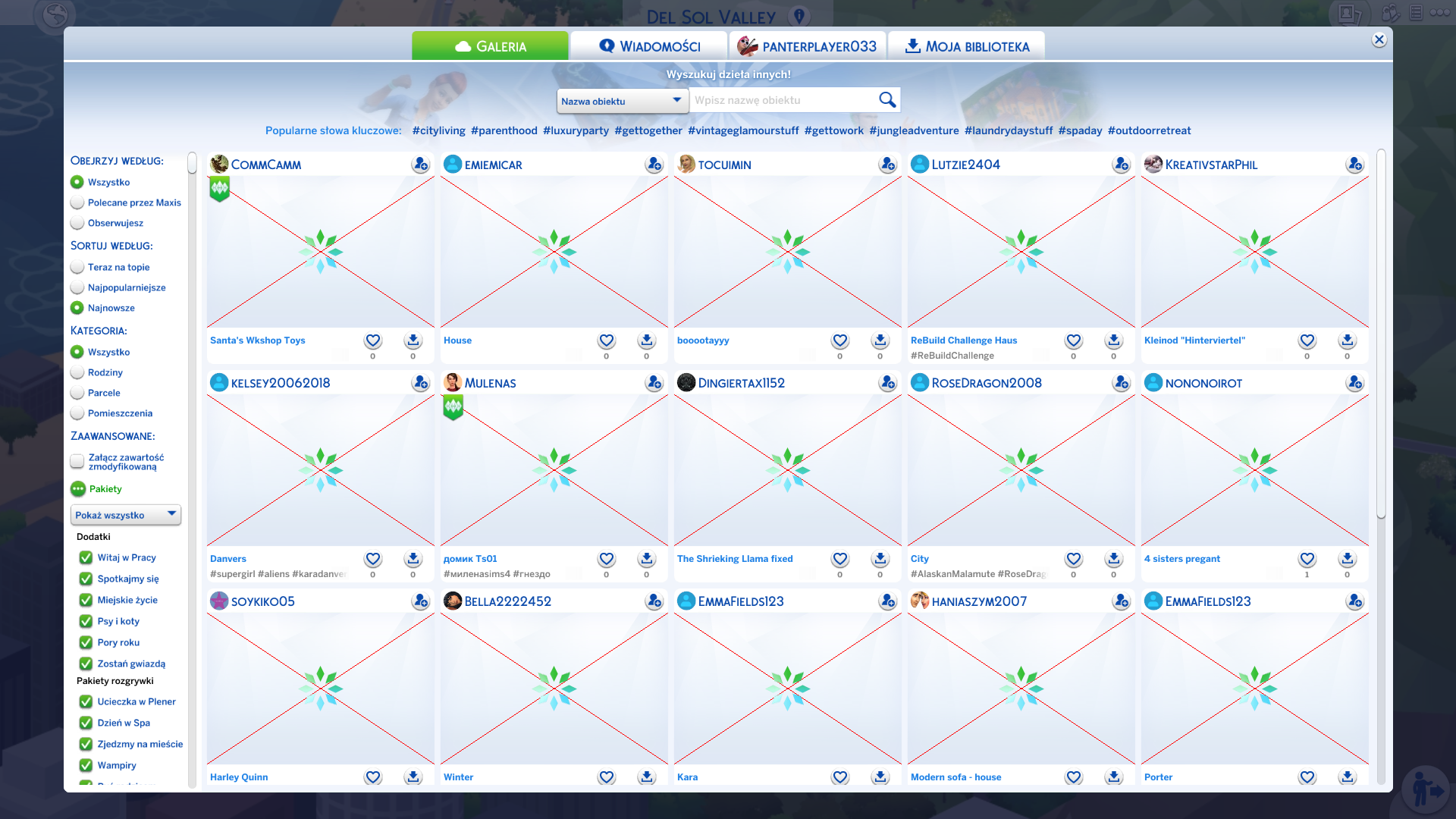The width and height of the screenshot is (1456, 819).
Task: Favorite The Shrieking Llama fixed item
Action: pos(839,560)
